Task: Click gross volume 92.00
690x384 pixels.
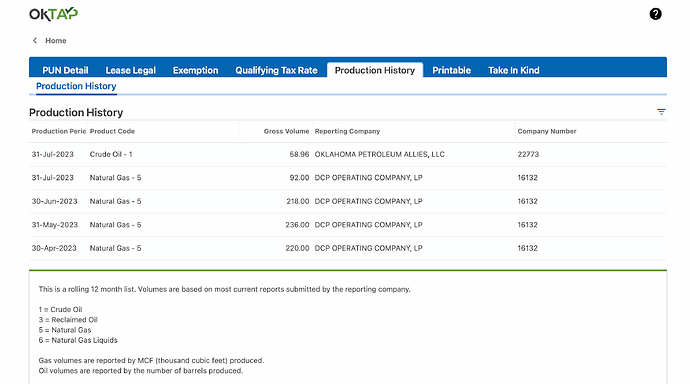Action: click(299, 178)
